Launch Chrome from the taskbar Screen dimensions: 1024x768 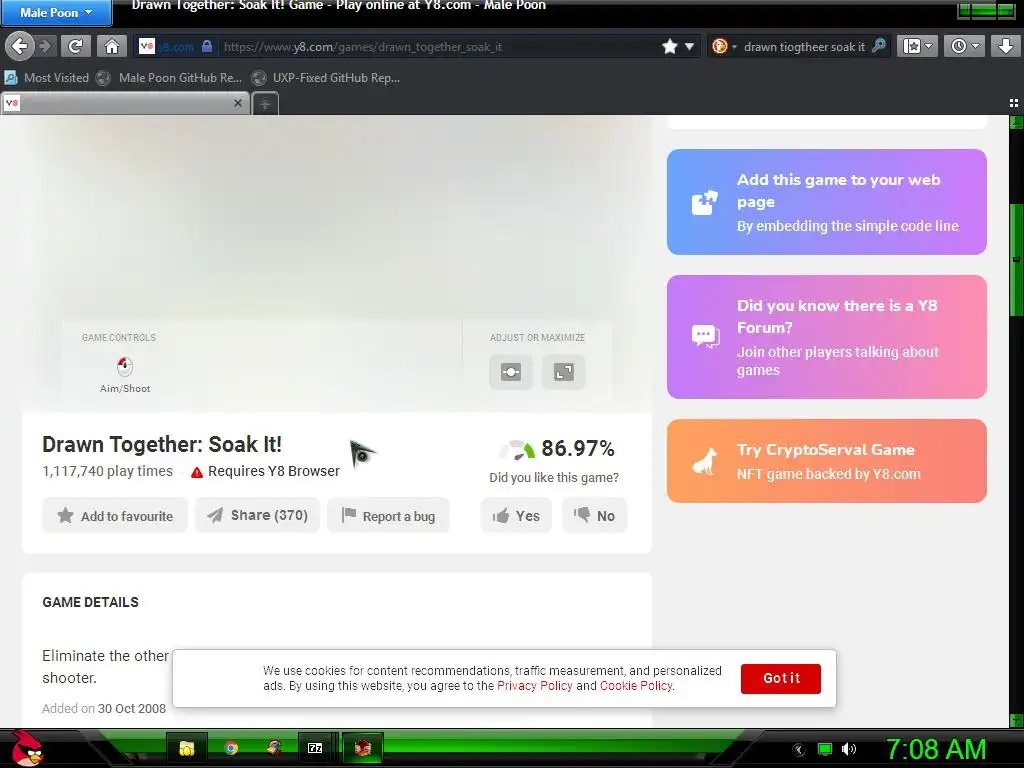(231, 748)
